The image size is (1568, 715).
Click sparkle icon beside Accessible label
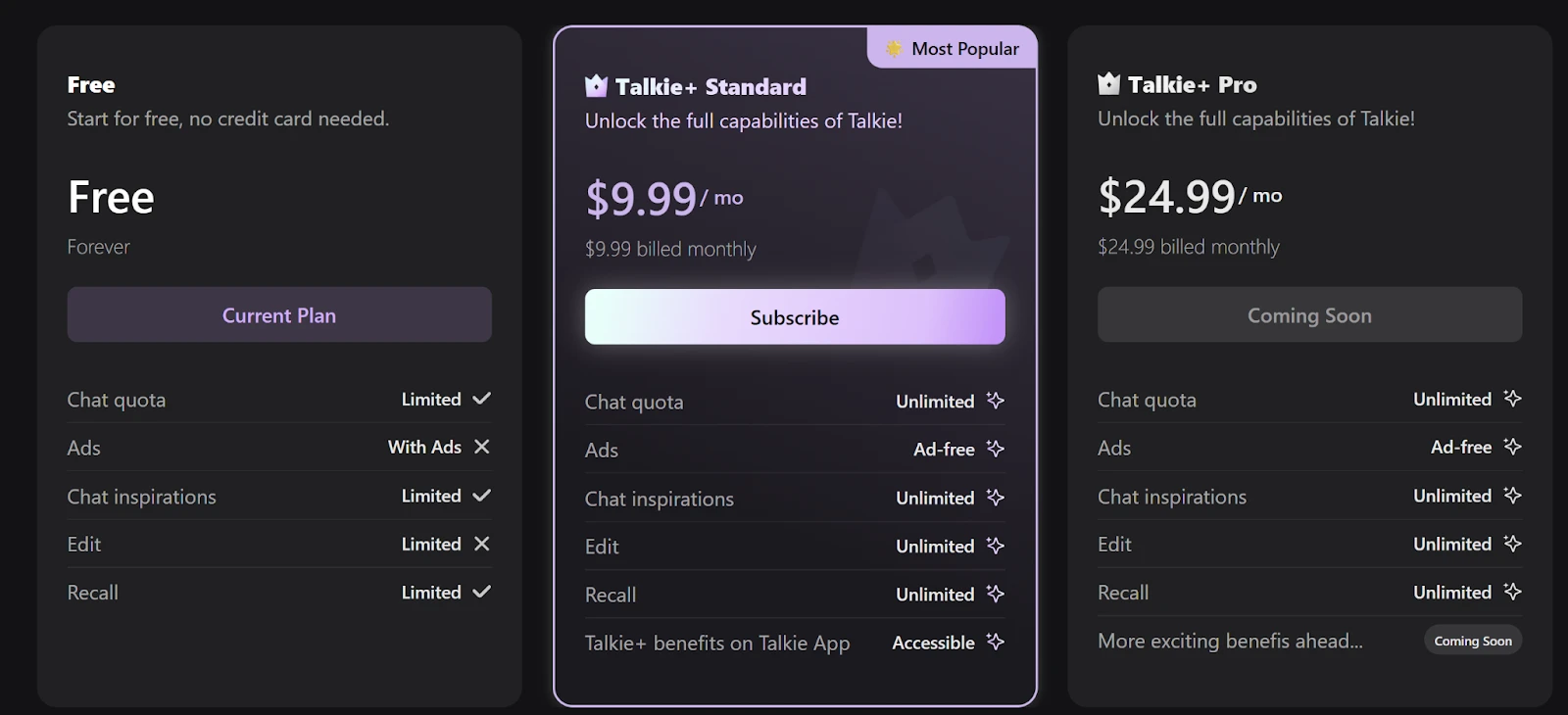996,642
